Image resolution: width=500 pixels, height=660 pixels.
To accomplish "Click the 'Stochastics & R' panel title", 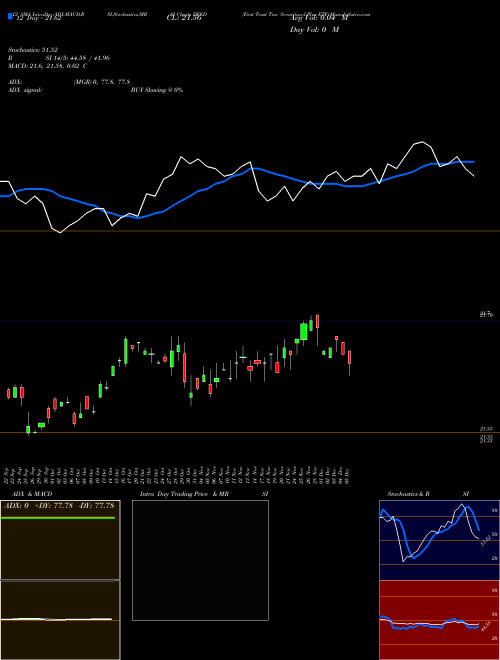I will [408, 494].
